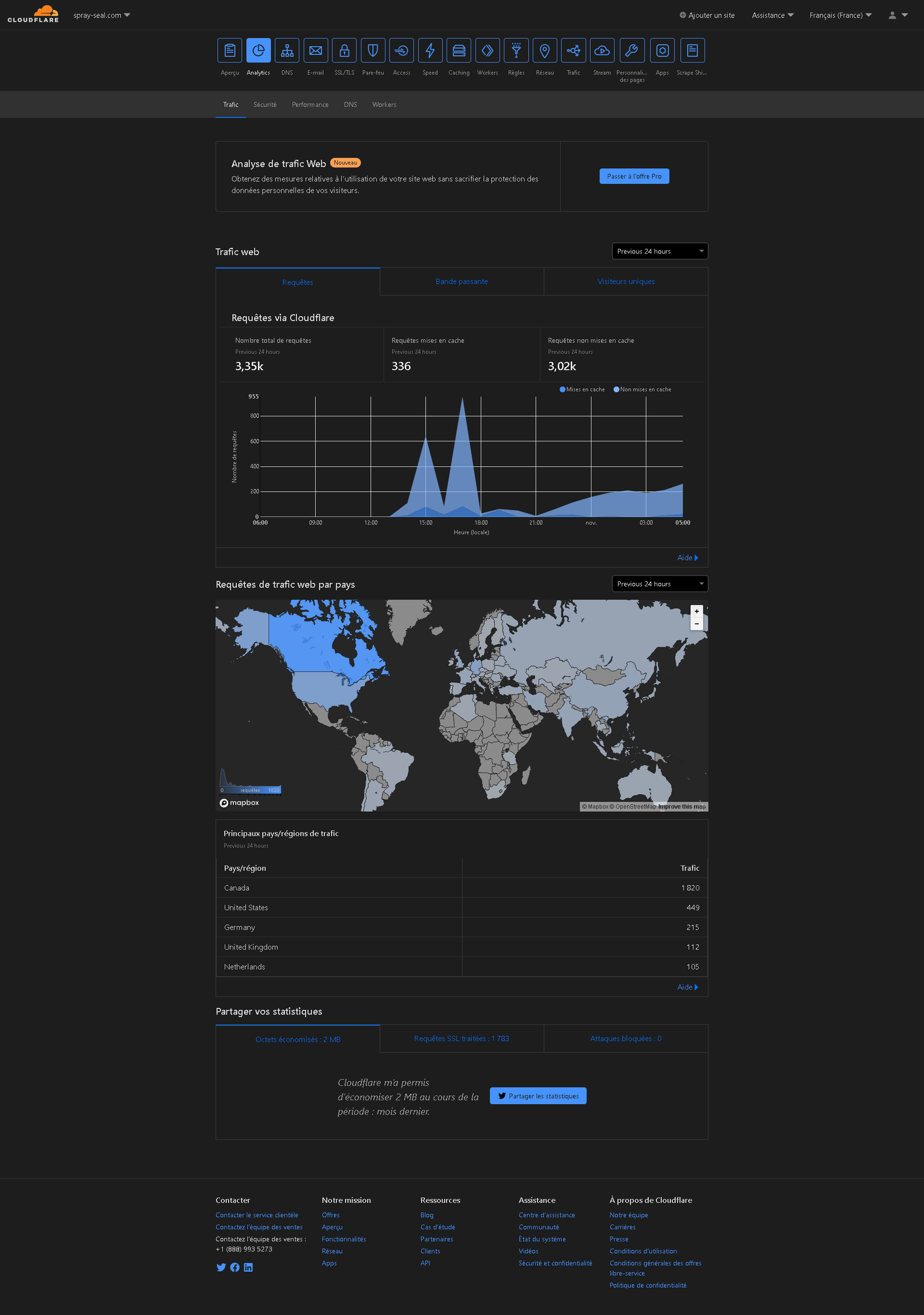924x1315 pixels.
Task: Open the Twitter footer icon
Action: (x=221, y=1267)
